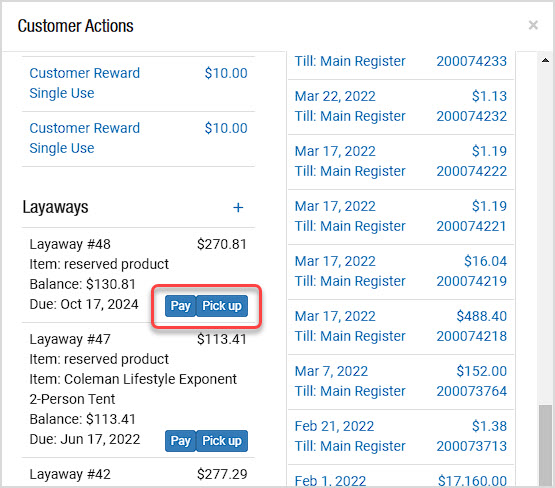This screenshot has height=488, width=555.
Task: Pay on Layaway #47
Action: pos(181,441)
